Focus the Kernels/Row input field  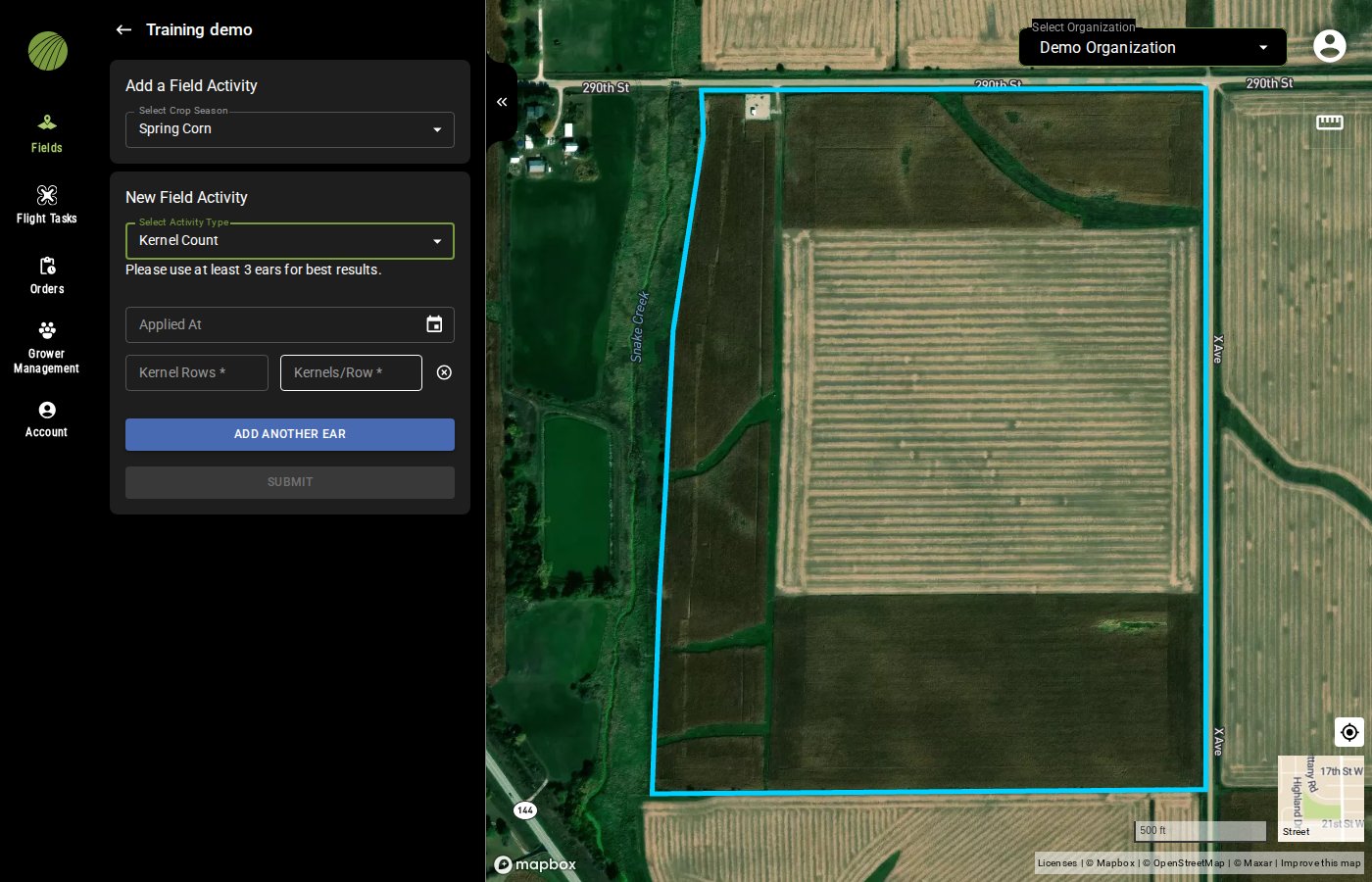pyautogui.click(x=351, y=372)
